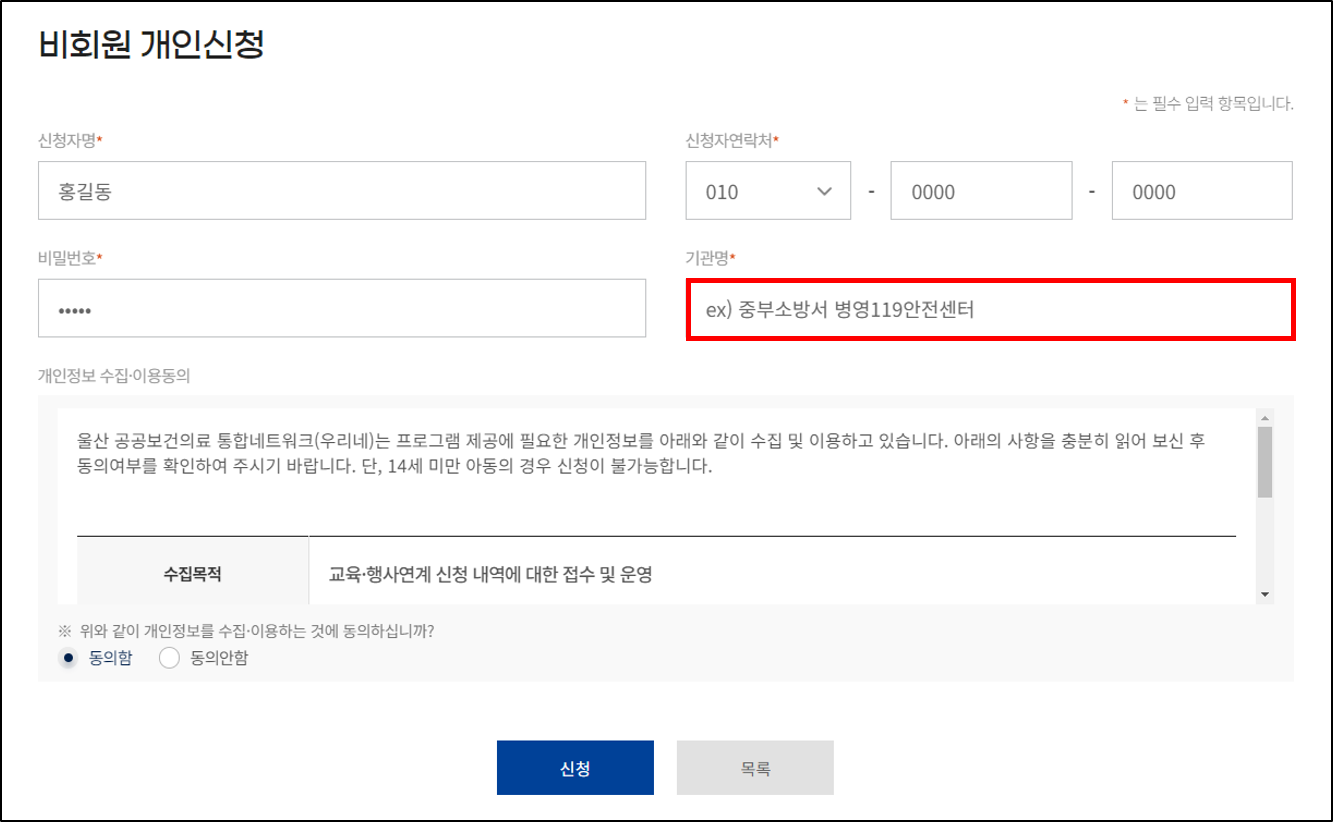Viewport: 1333px width, 822px height.
Task: Click the 필수 입력 항목입니다 note
Action: [x=1208, y=103]
